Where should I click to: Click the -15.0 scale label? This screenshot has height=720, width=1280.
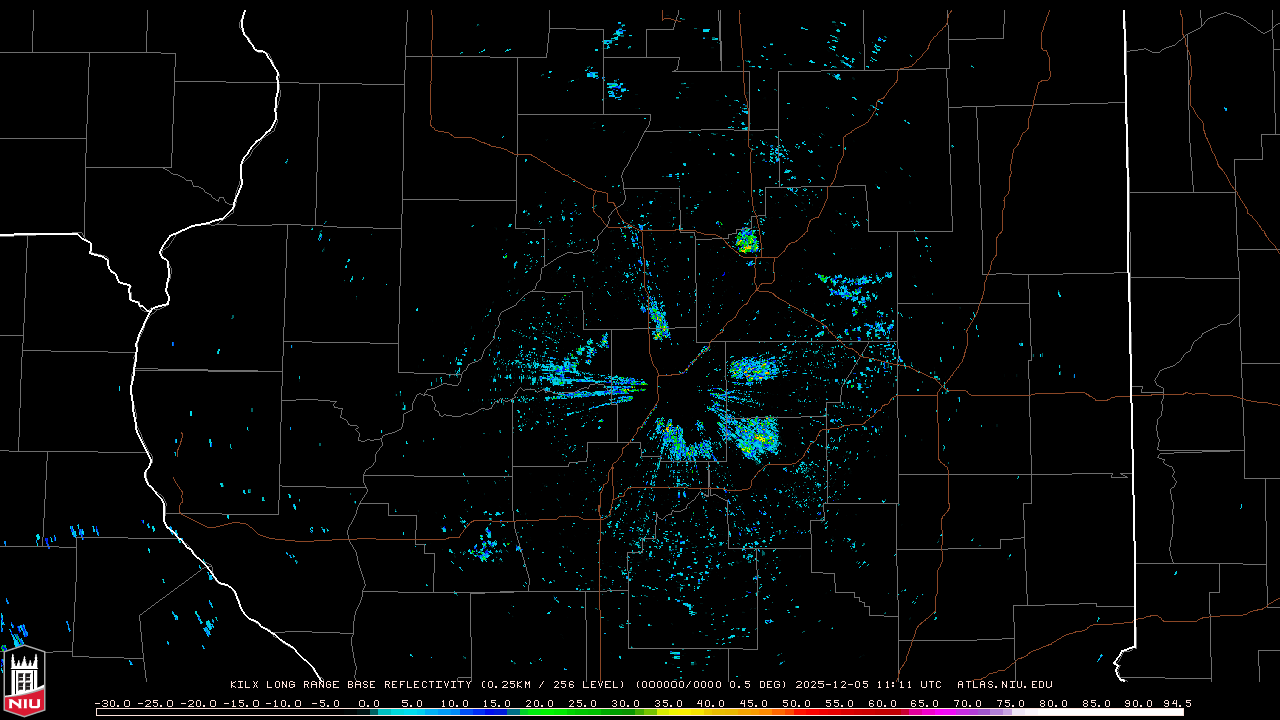coord(241,704)
